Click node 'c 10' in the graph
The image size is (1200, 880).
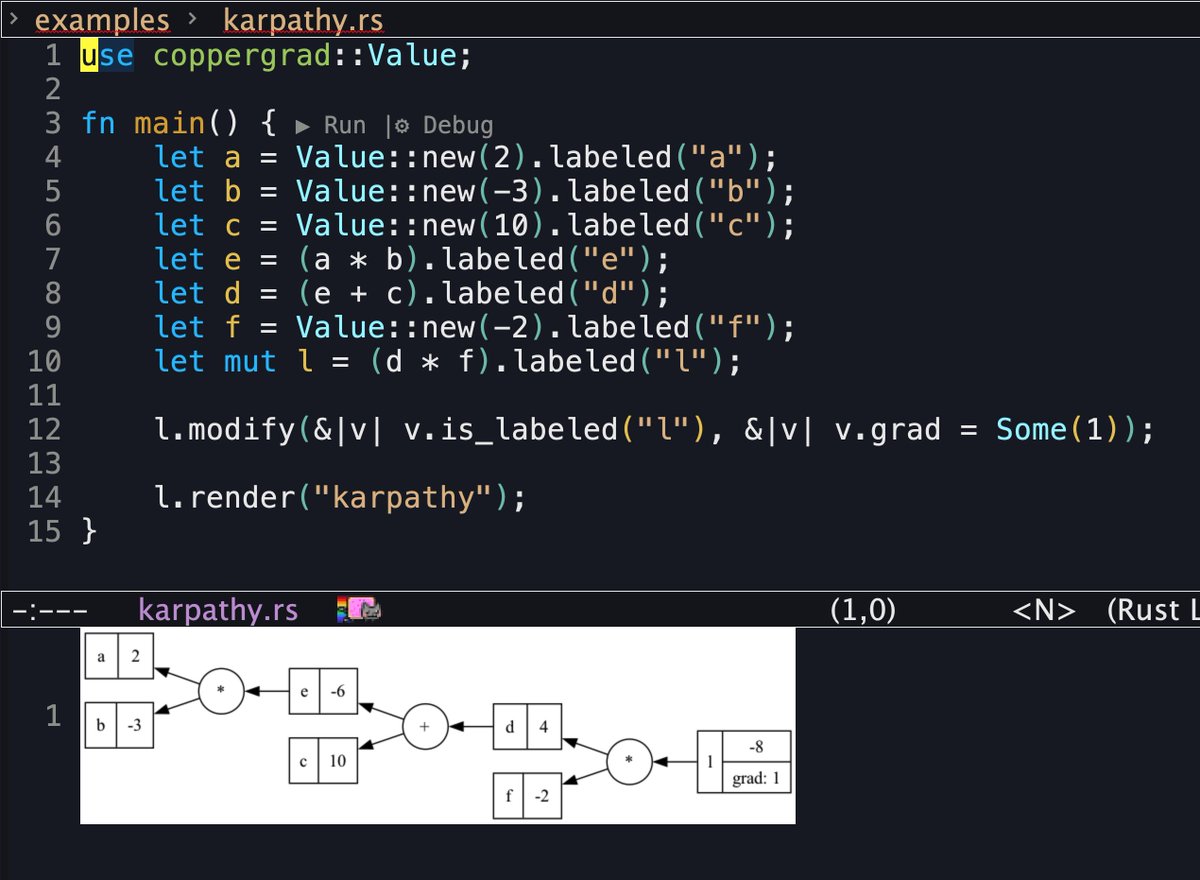pyautogui.click(x=322, y=761)
